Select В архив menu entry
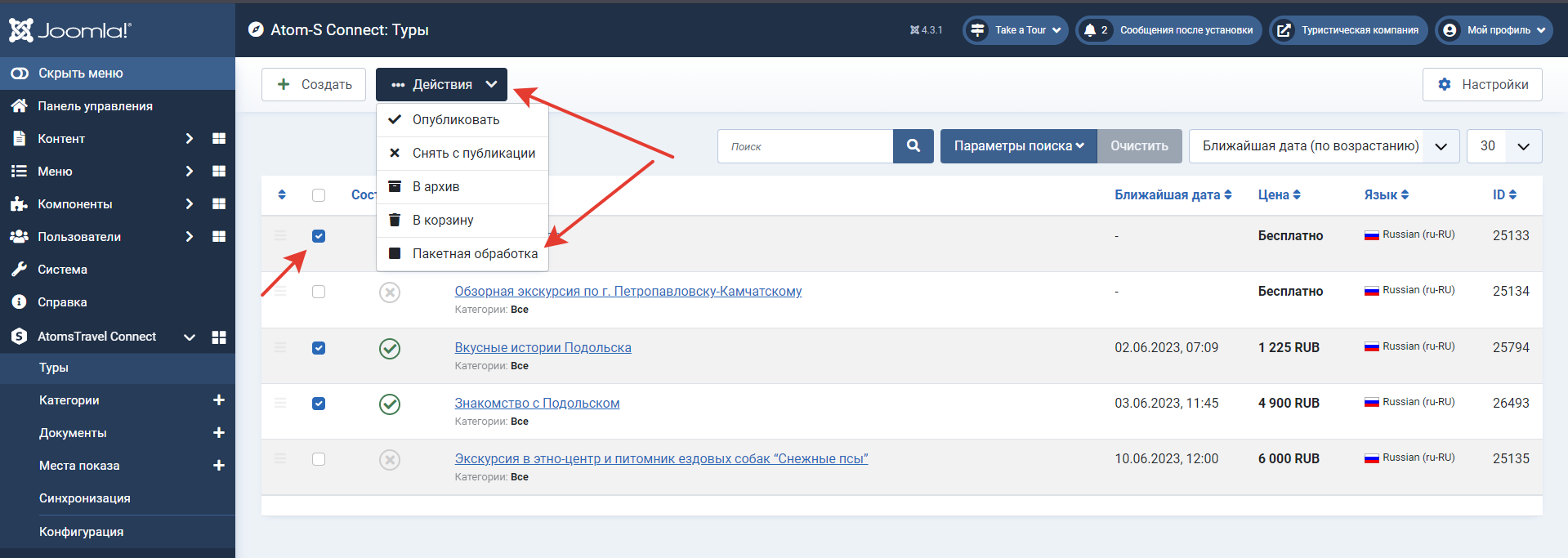Screen dimensions: 1568x558 coord(462,187)
